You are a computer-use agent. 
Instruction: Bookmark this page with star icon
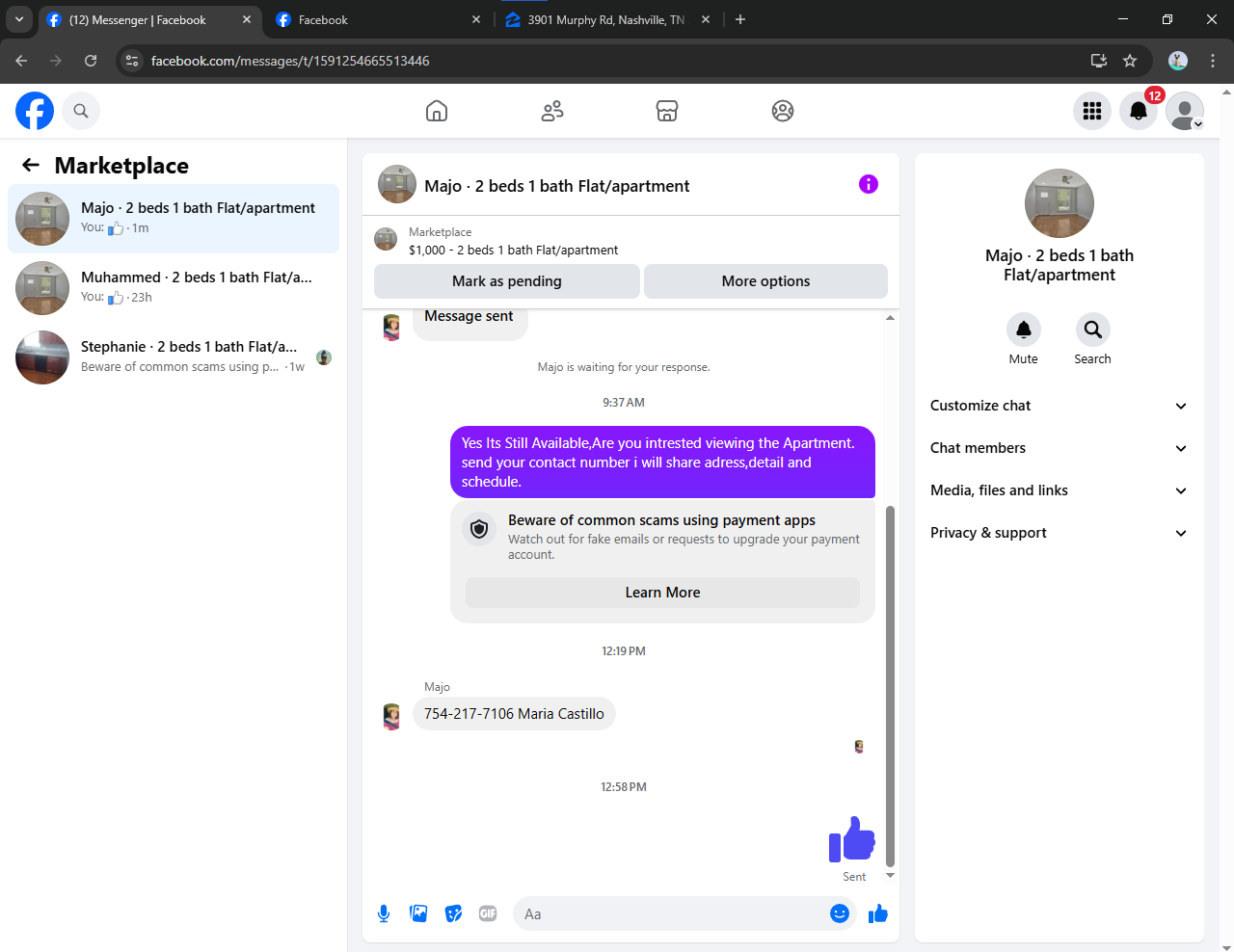pyautogui.click(x=1130, y=61)
